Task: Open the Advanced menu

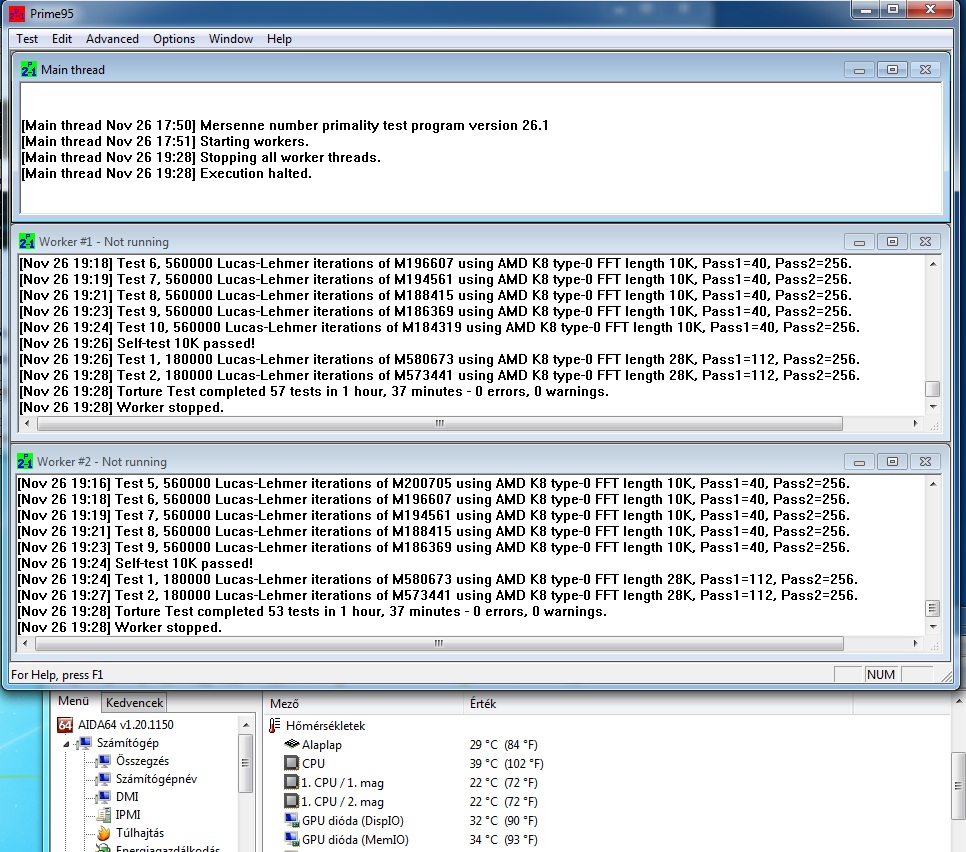Action: tap(112, 39)
